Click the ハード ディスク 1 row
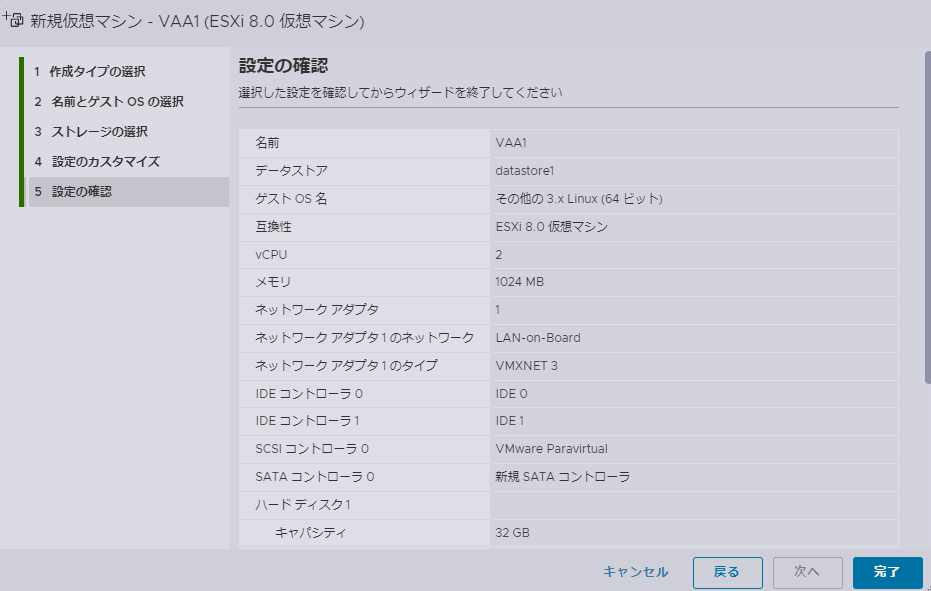This screenshot has height=591, width=931. click(568, 505)
